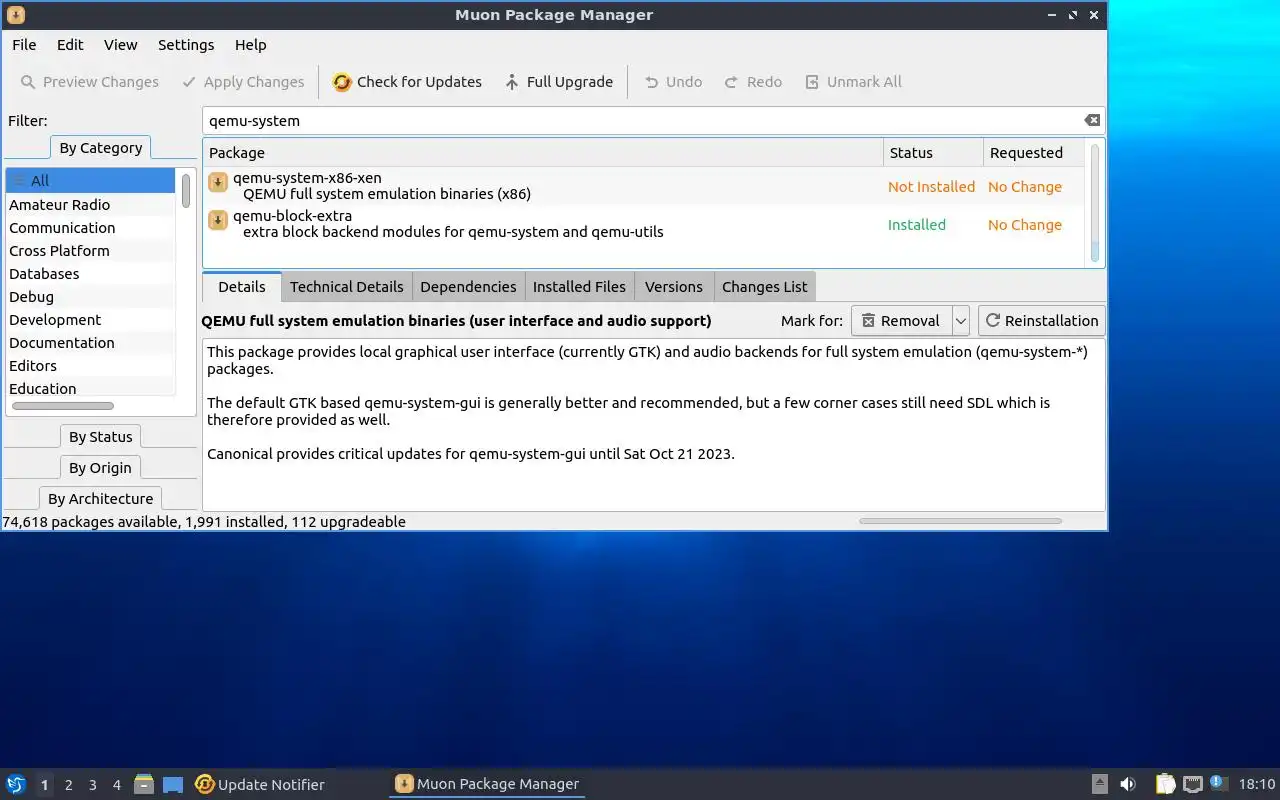Select the Databases category
Viewport: 1280px width, 800px height.
[90, 273]
